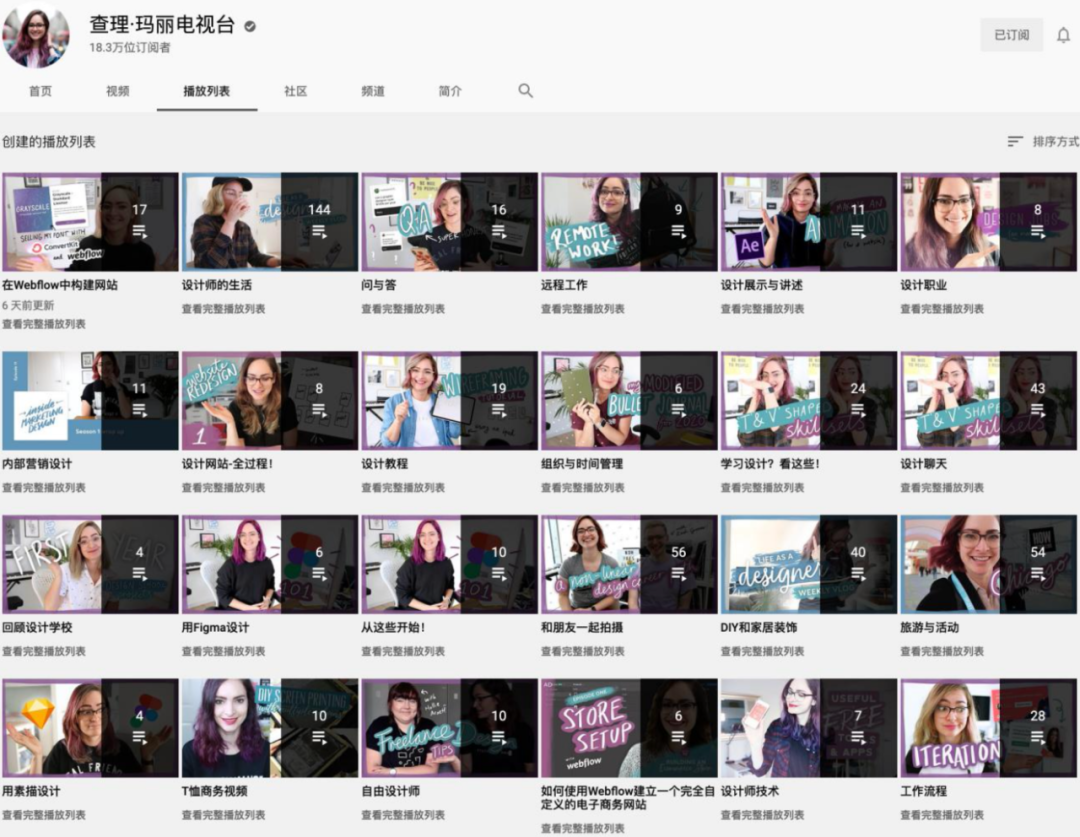The height and width of the screenshot is (837, 1080).
Task: Open the 在Webflow中构建网站 playlist thumbnail
Action: coord(90,222)
